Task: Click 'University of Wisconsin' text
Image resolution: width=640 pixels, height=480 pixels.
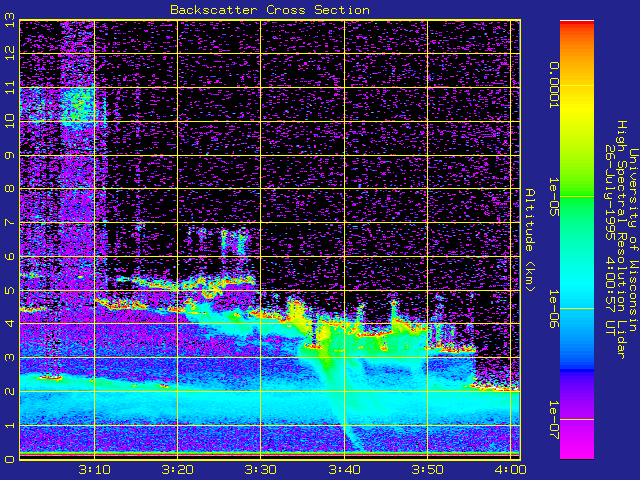Action: [x=633, y=240]
